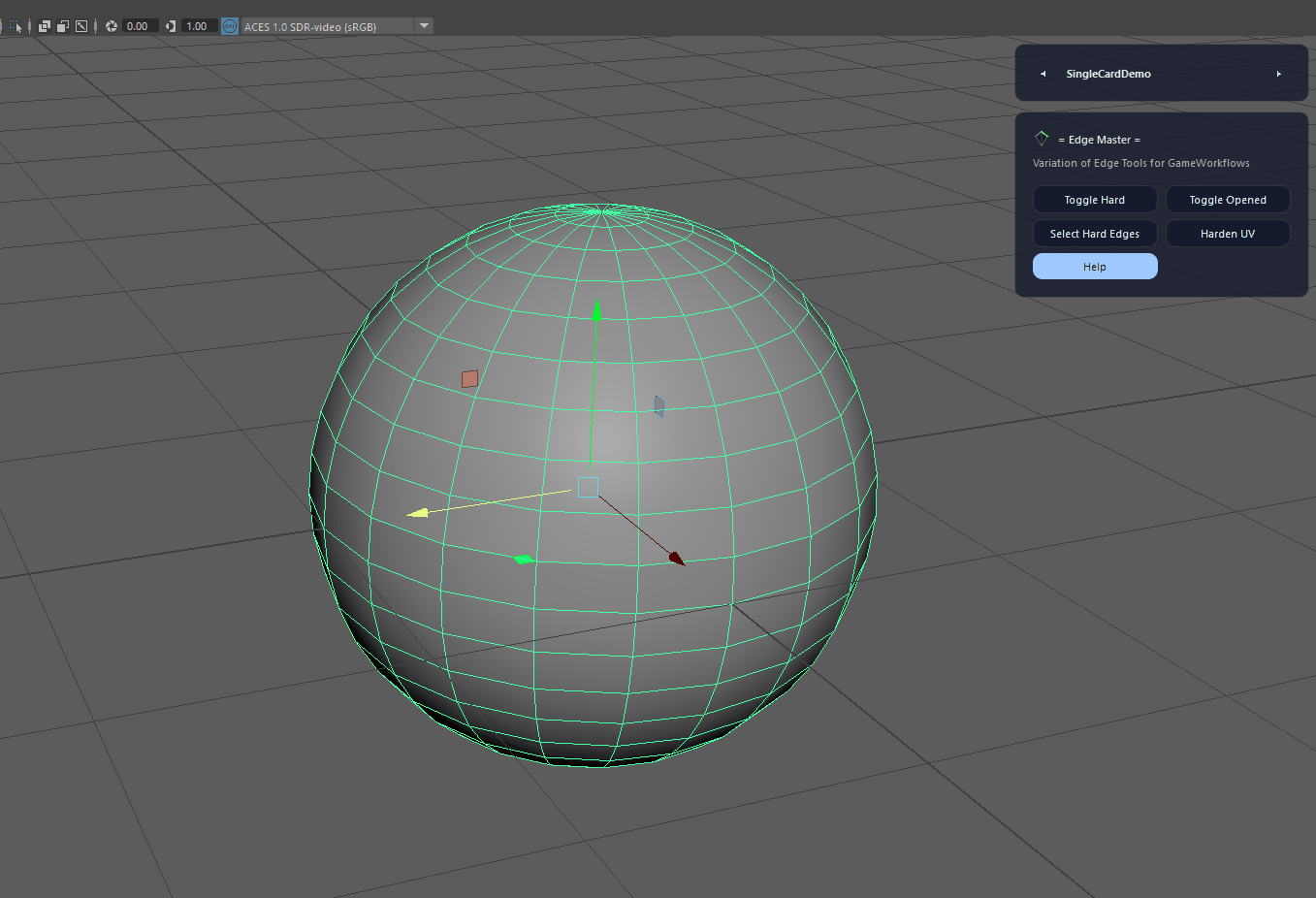This screenshot has height=898, width=1316.
Task: Click the orange plane handle on the sphere
Action: (469, 378)
